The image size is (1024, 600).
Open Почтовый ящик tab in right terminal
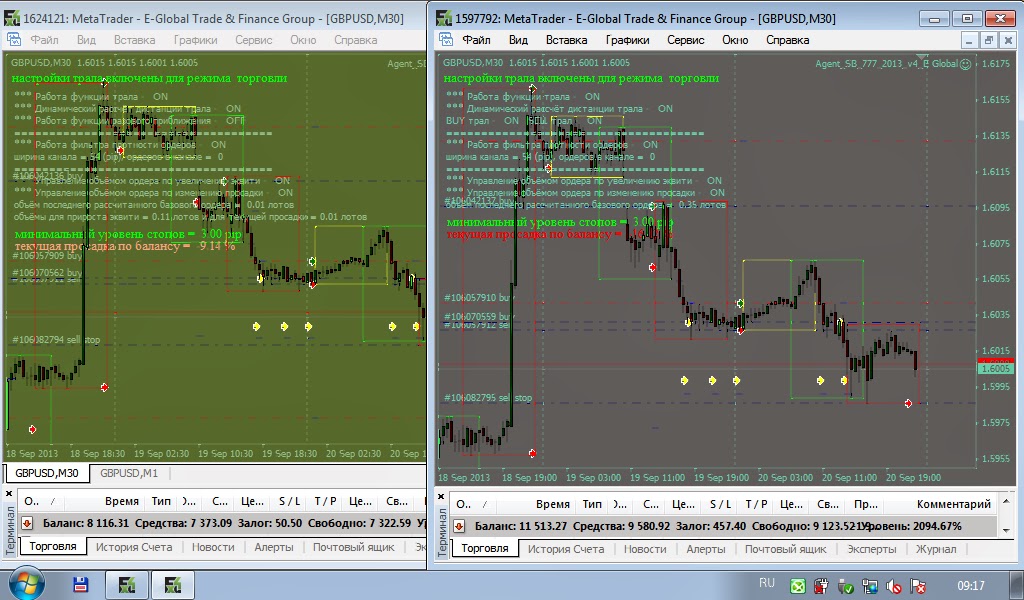tap(785, 549)
